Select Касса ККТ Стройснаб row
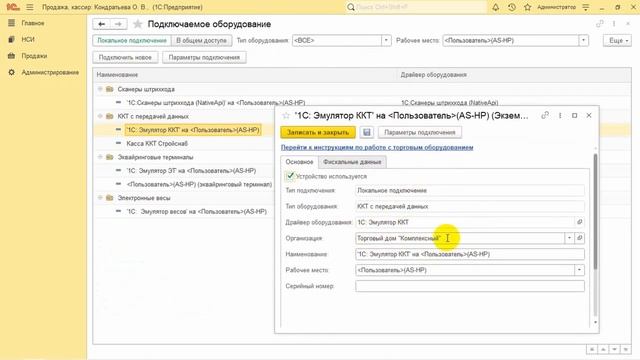This screenshot has height=360, width=640. [157, 144]
